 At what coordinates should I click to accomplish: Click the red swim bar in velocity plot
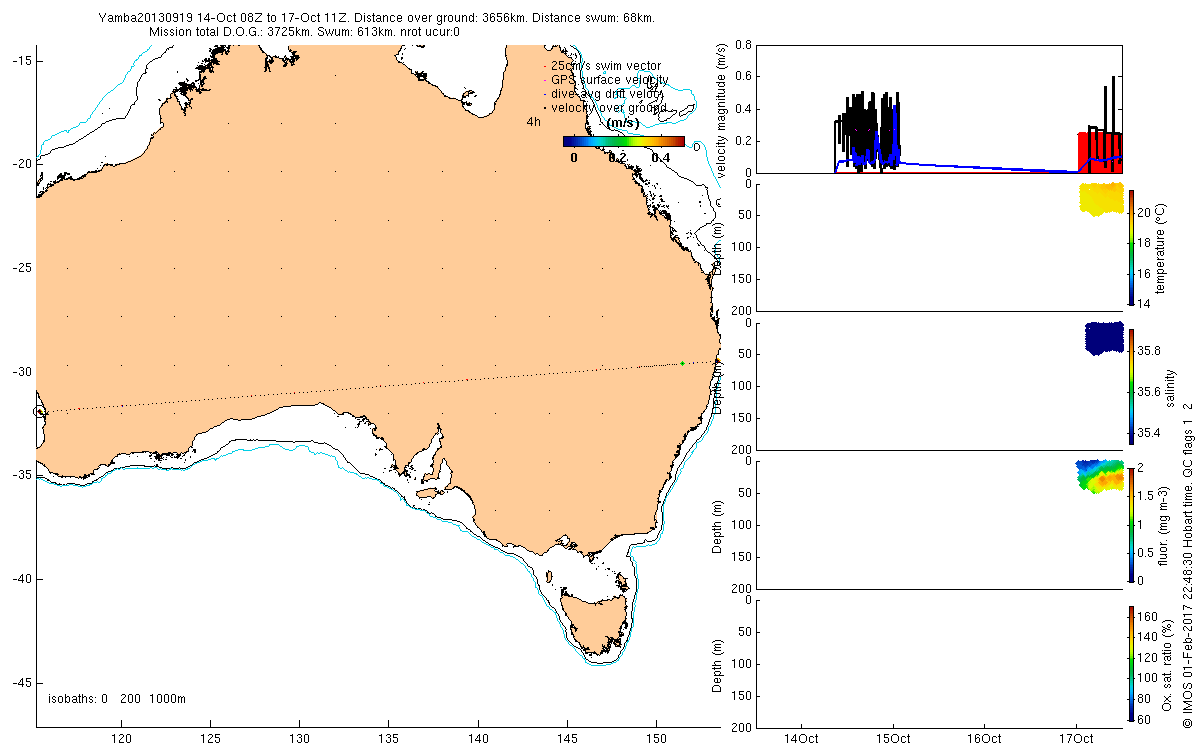(x=1099, y=152)
